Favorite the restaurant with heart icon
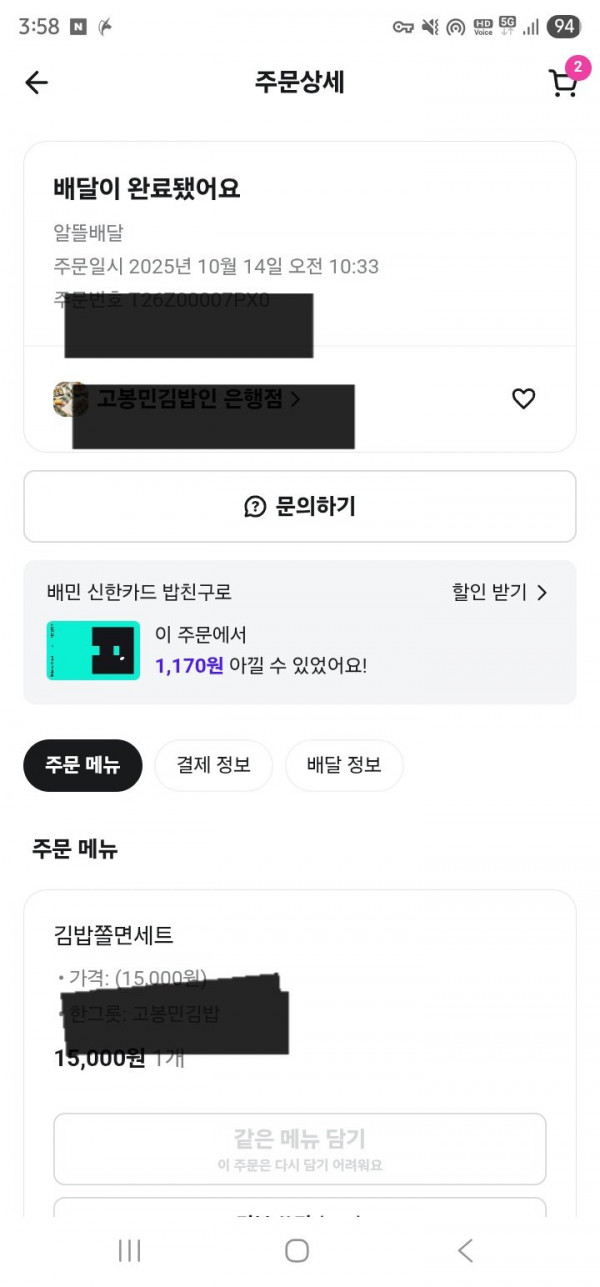 click(523, 399)
